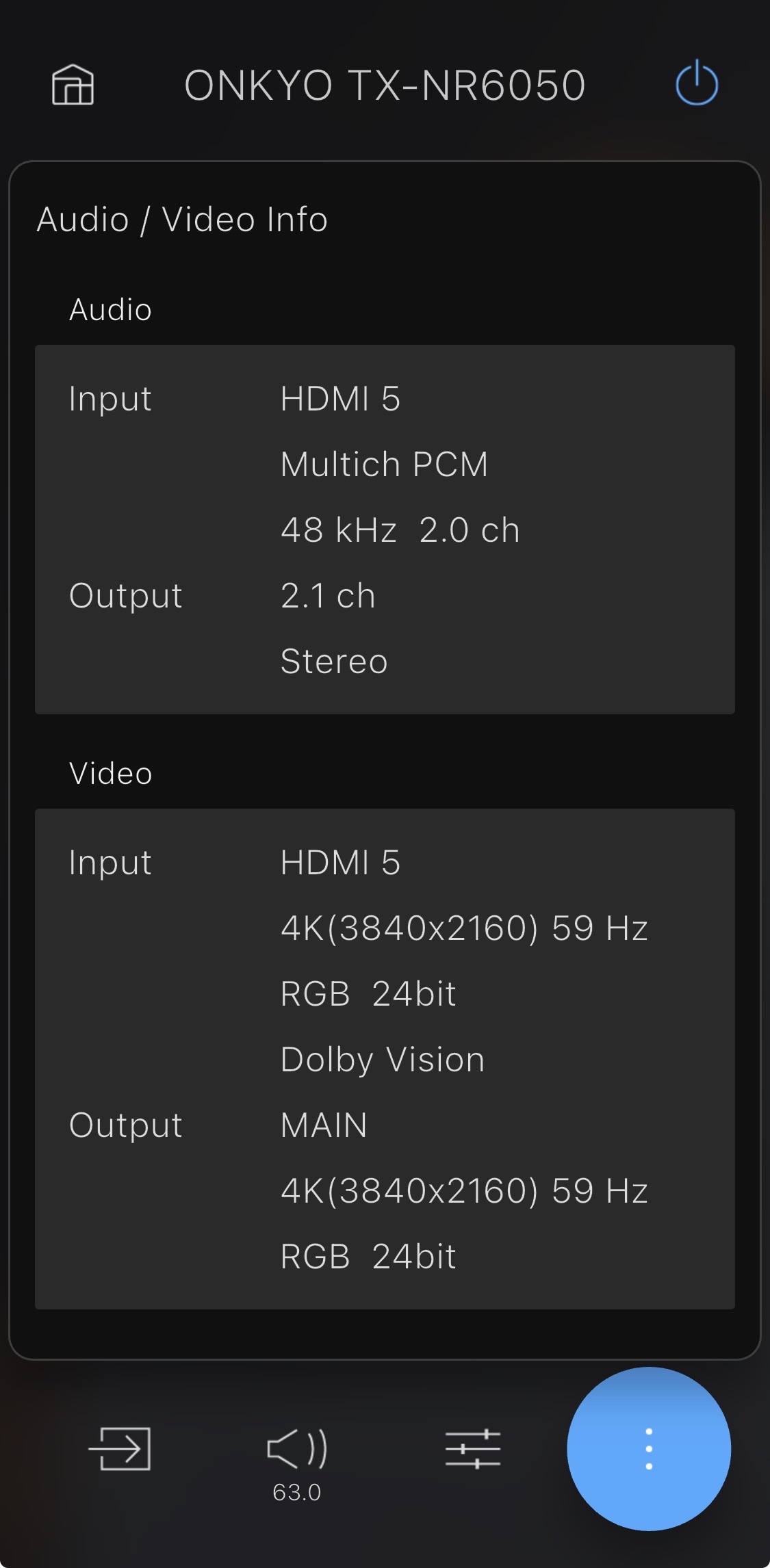Viewport: 770px width, 1568px height.
Task: Tap the 48 kHz 2.0 ch line
Action: pos(400,530)
